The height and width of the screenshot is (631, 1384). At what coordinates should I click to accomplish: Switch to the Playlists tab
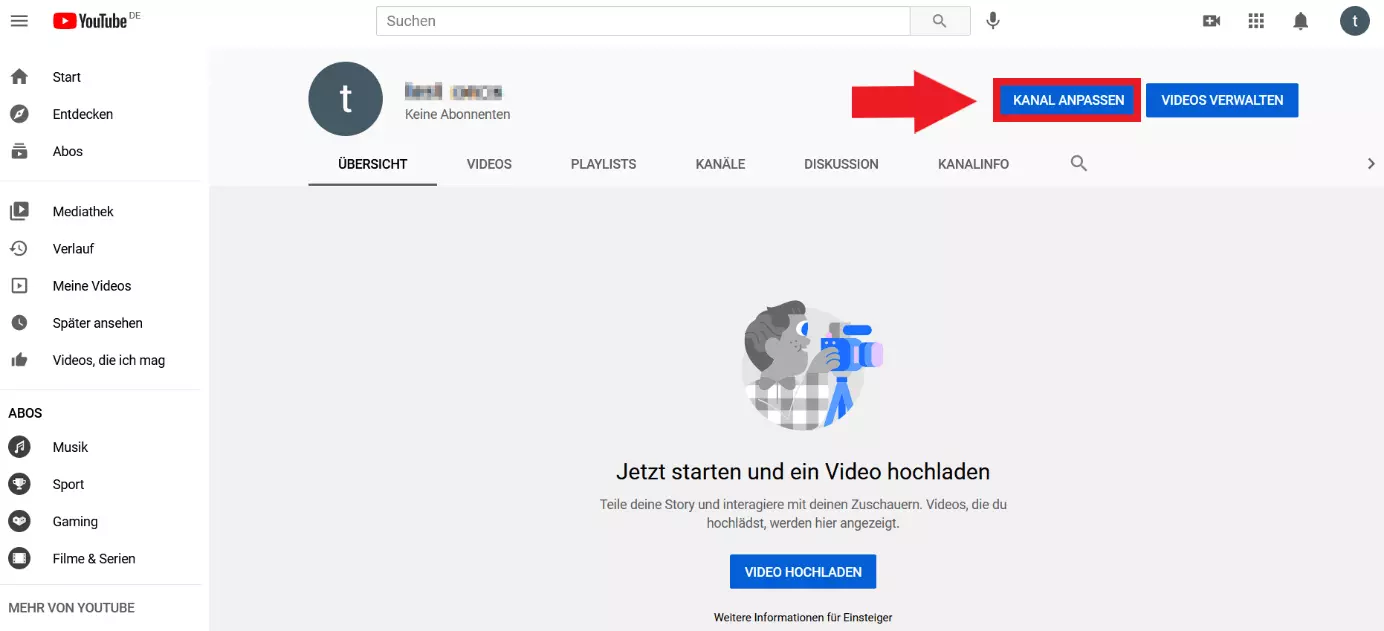tap(603, 164)
